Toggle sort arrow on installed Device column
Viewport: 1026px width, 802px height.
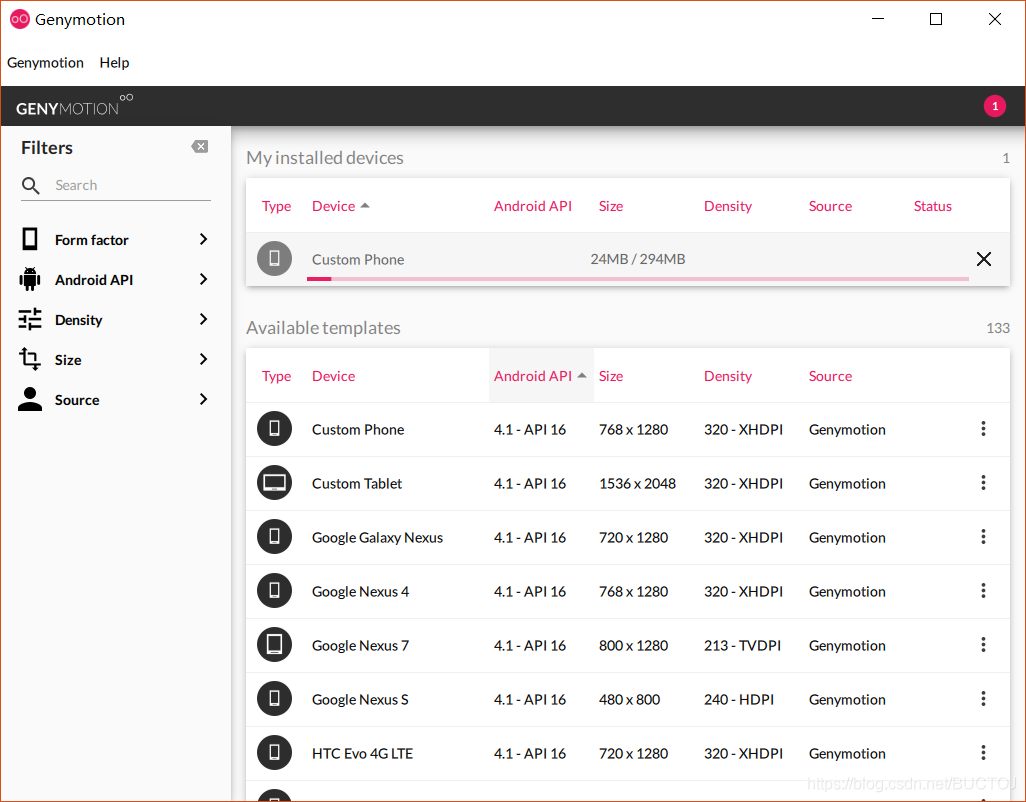click(365, 205)
